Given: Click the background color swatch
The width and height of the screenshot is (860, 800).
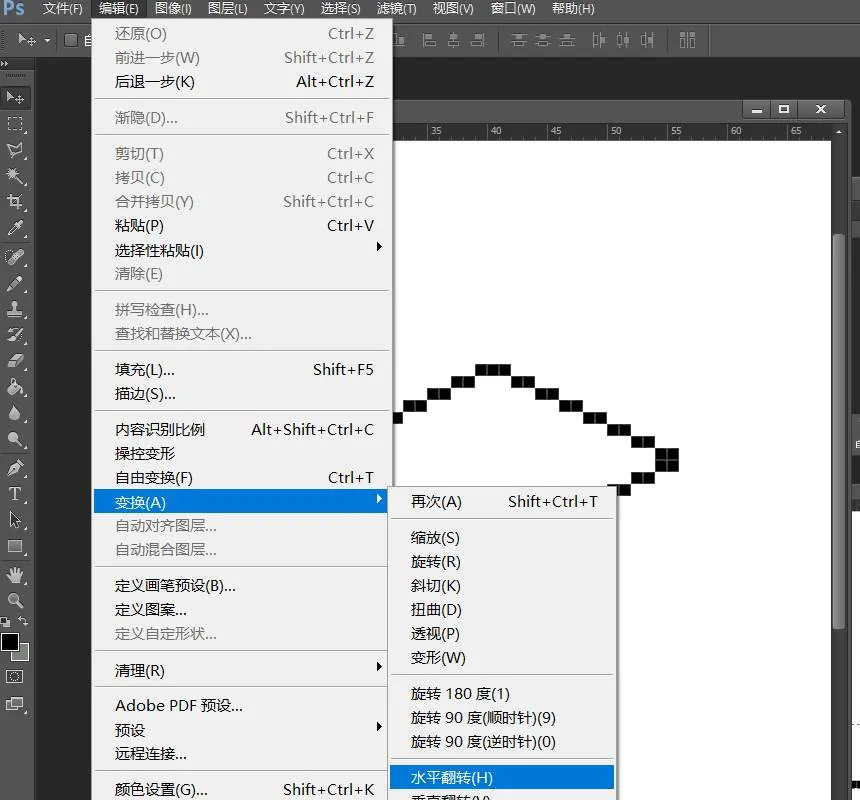Looking at the screenshot, I should 22,653.
